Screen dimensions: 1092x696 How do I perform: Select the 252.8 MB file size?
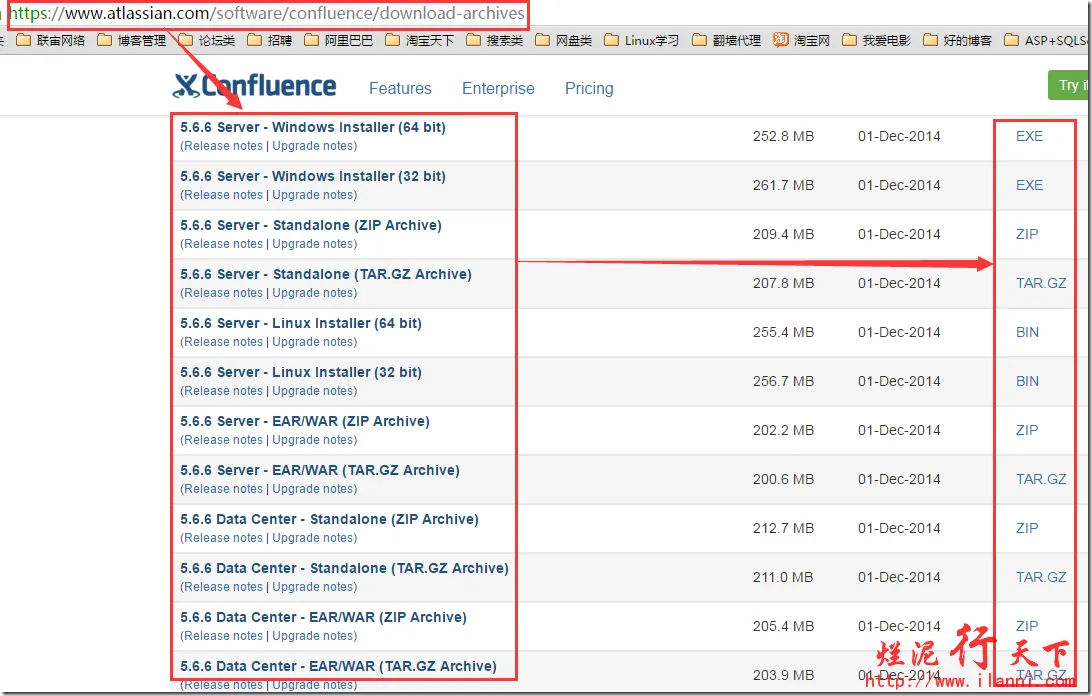click(783, 136)
